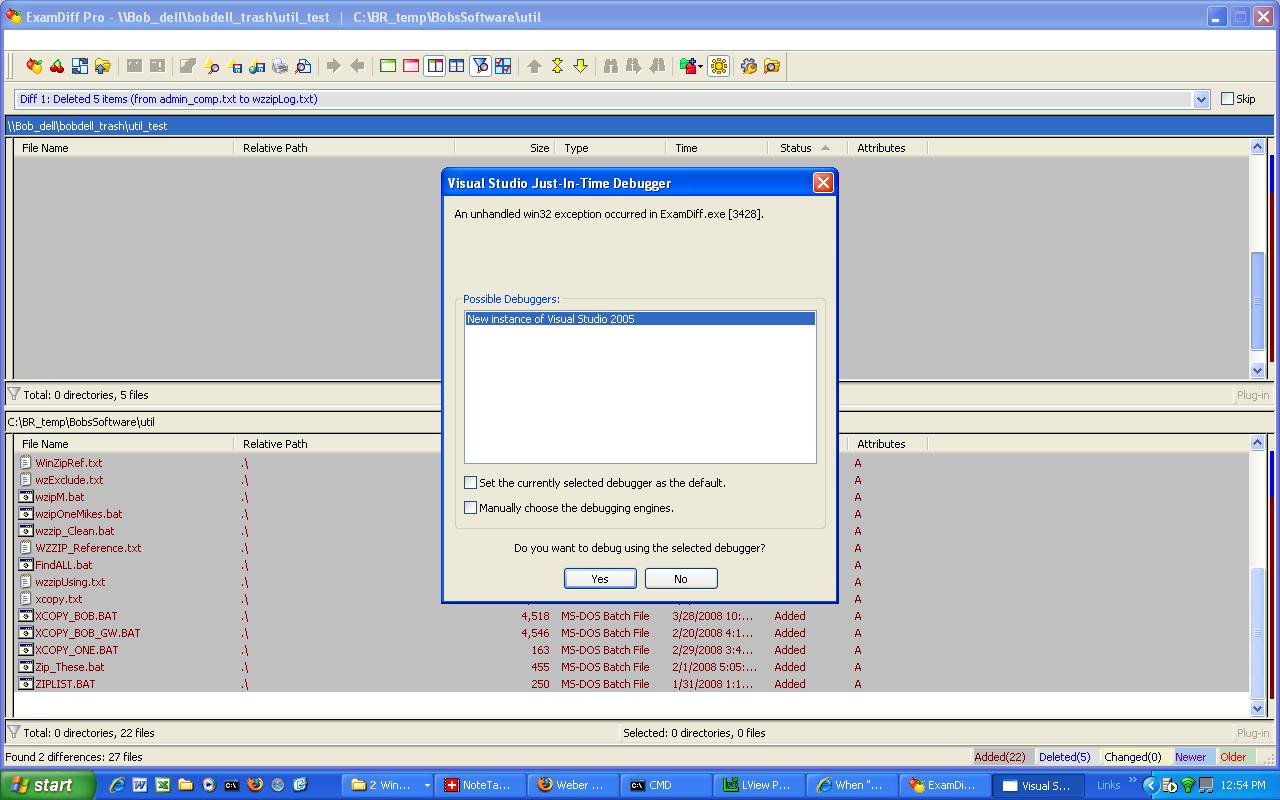
Task: Click the print preview toolbar icon
Action: 303,66
